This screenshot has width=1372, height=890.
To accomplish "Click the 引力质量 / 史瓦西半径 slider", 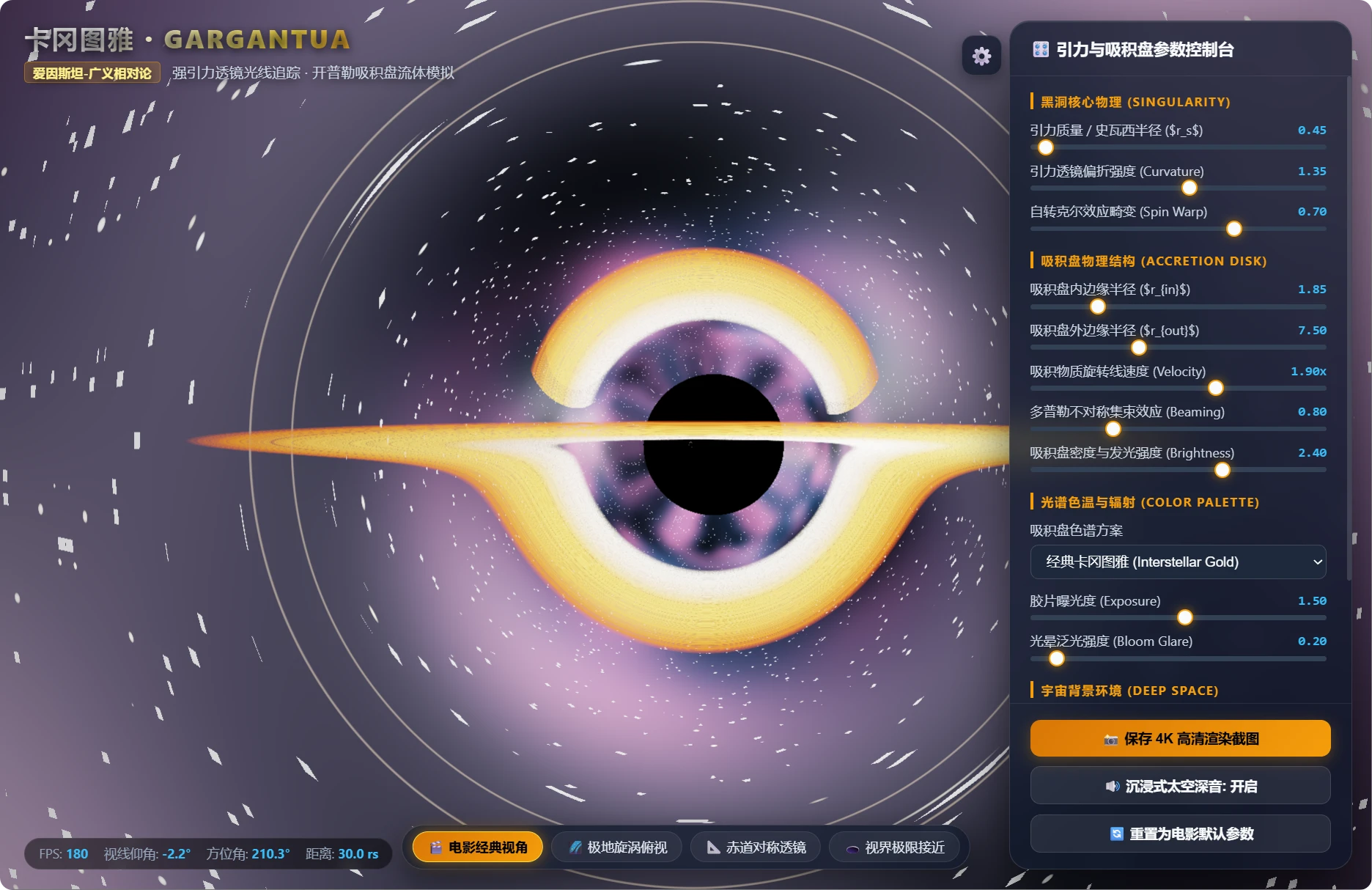I will pos(1178,147).
